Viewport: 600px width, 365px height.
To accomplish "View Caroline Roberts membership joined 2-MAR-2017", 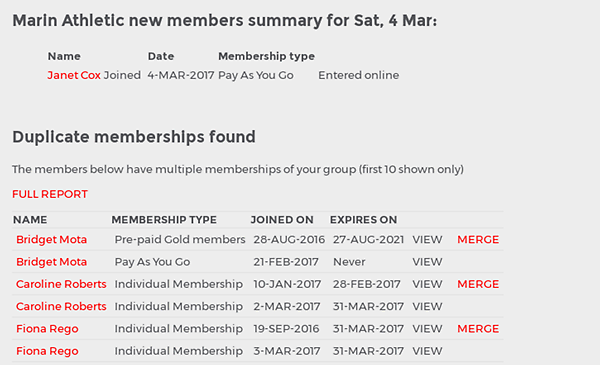I will 427,306.
